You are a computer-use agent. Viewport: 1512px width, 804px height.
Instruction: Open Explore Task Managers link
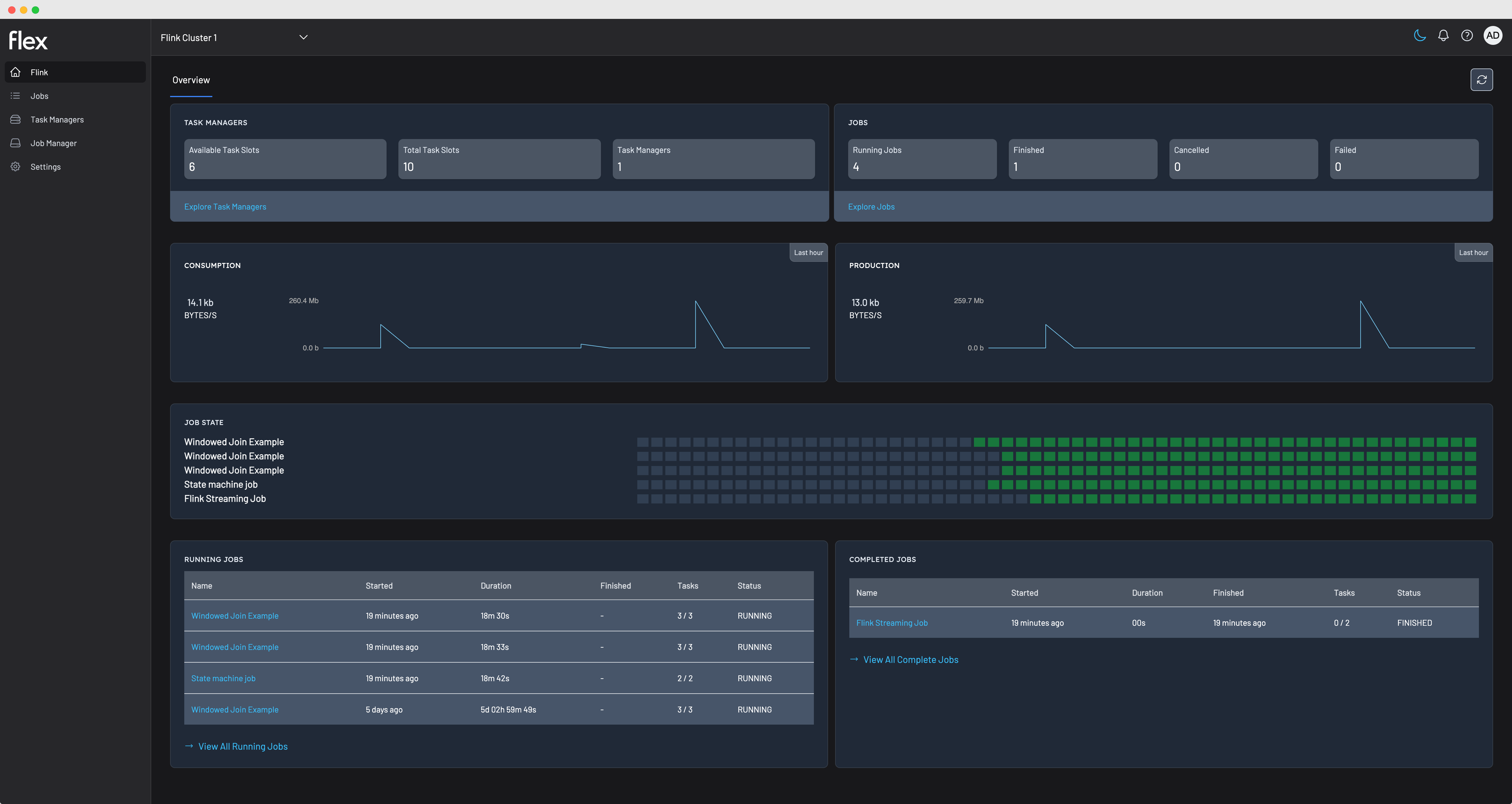tap(225, 206)
